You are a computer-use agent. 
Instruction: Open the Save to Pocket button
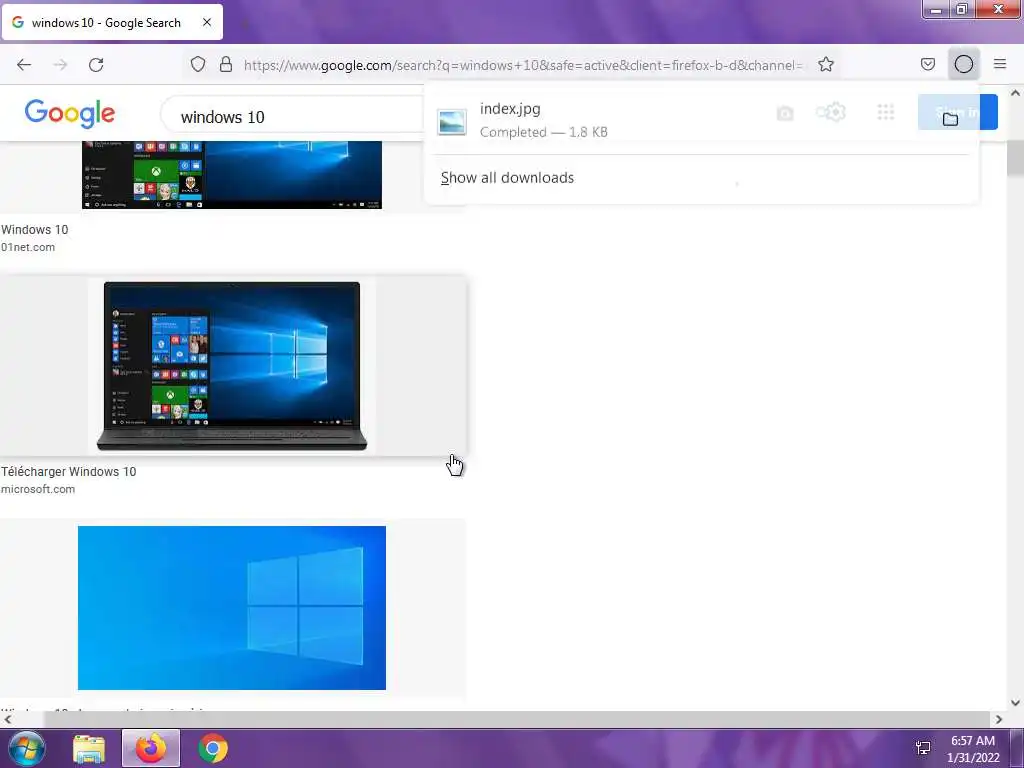pos(928,64)
